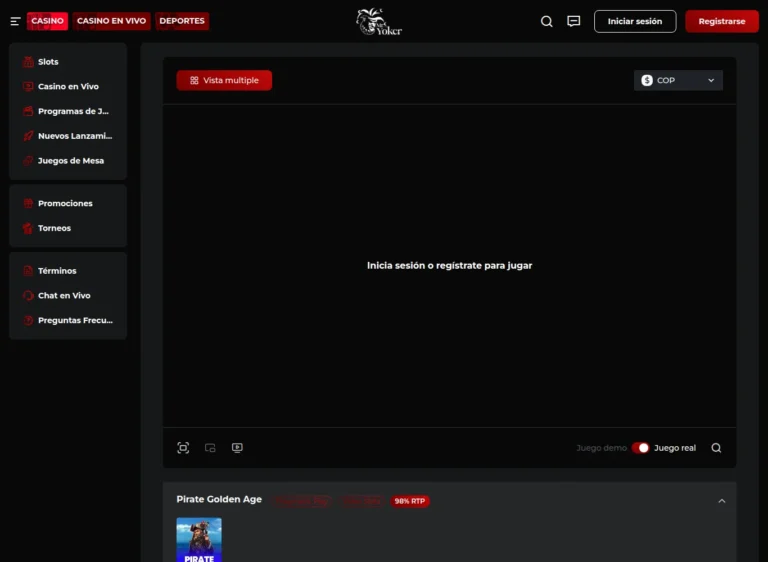This screenshot has width=768, height=562.
Task: Open the hamburger menu icon
Action: (15, 21)
